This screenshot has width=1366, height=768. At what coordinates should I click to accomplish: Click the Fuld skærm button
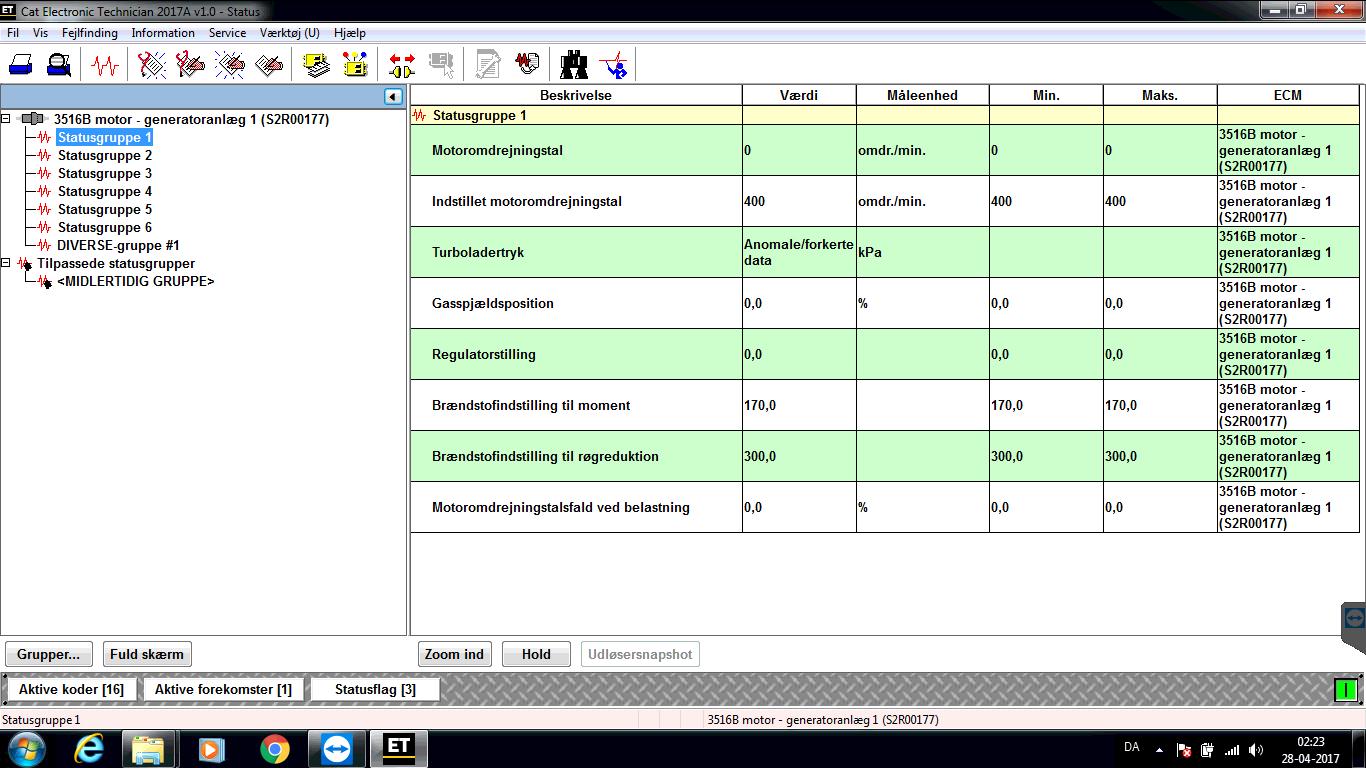tap(147, 654)
